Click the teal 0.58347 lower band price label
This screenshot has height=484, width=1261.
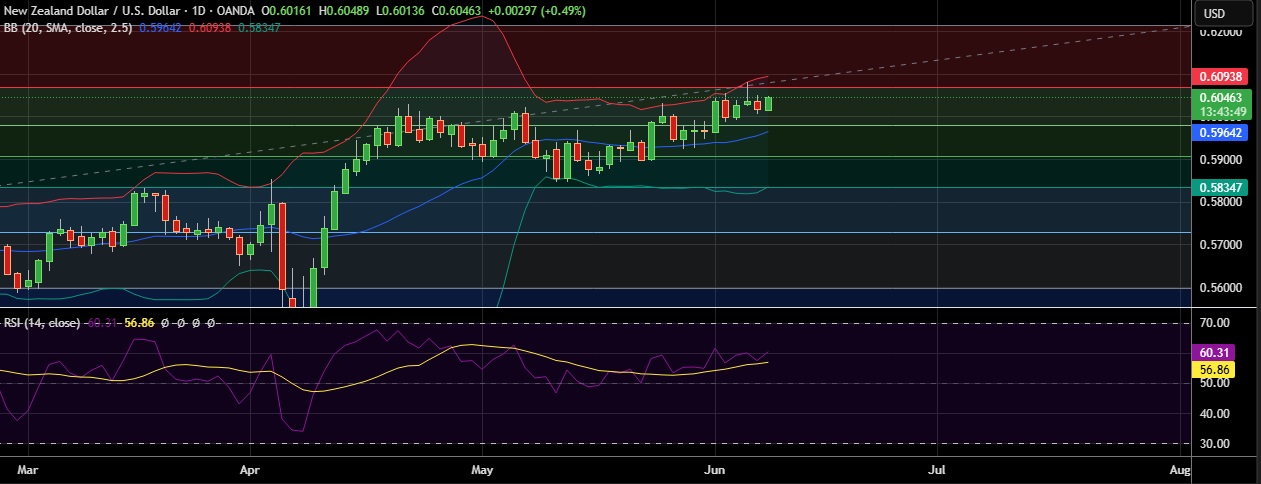coord(1218,187)
